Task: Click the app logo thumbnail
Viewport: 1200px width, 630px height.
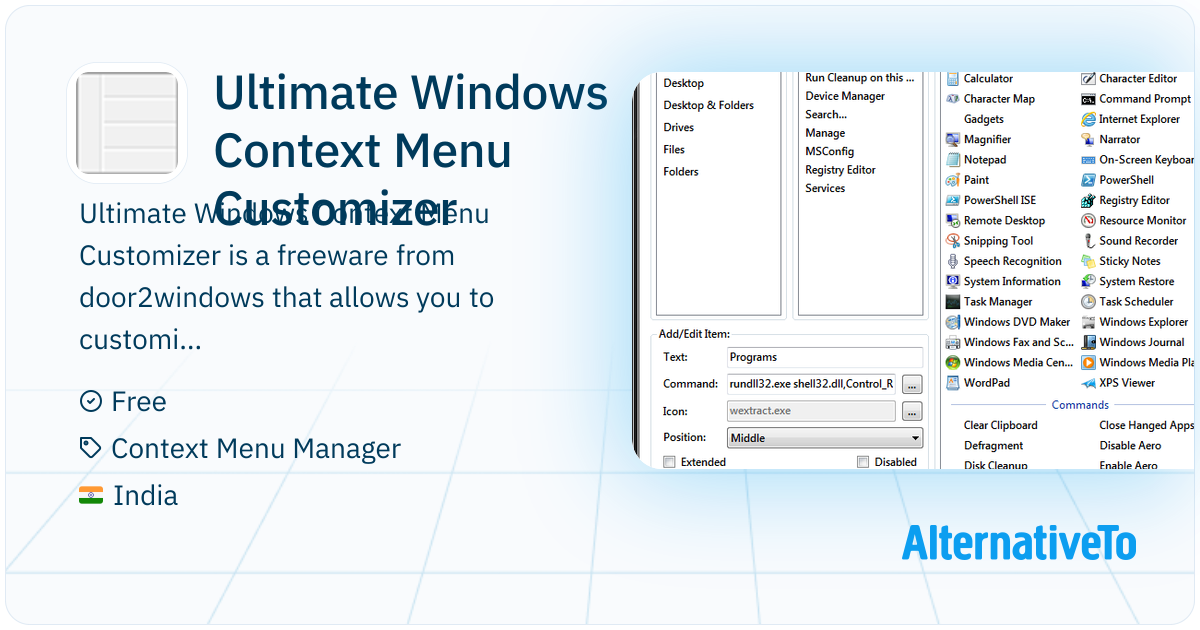Action: (127, 123)
